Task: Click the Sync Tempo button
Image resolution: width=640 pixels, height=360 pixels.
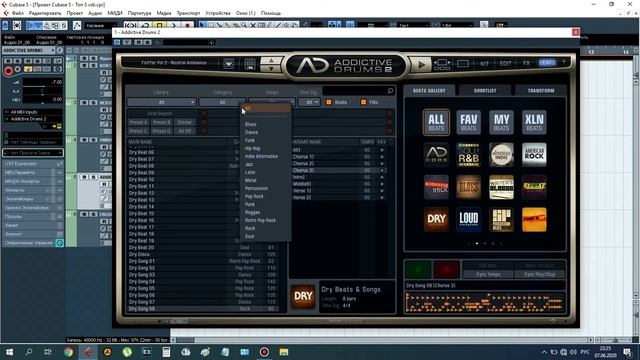Action: point(488,274)
